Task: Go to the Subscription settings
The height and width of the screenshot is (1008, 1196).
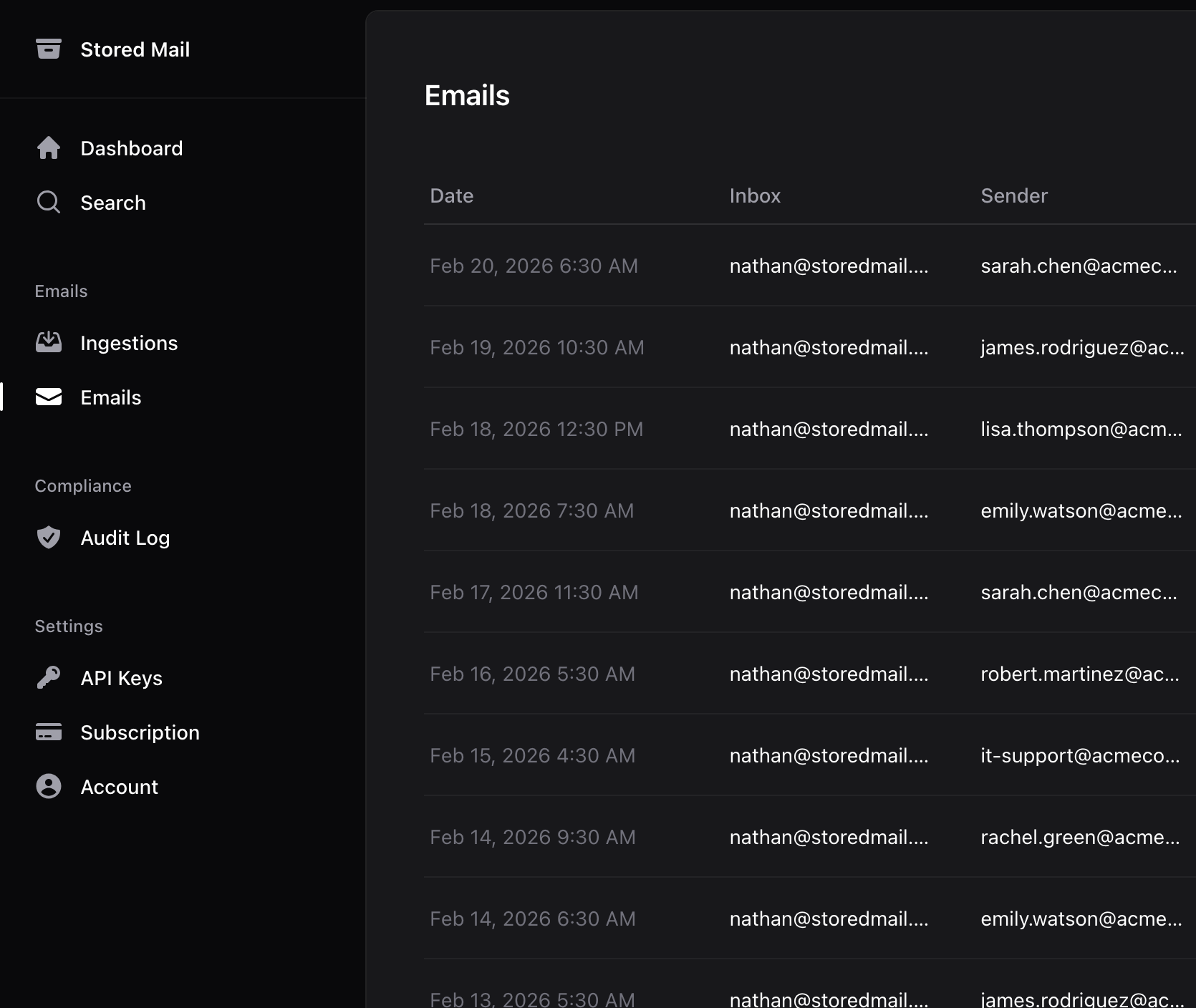Action: tap(140, 732)
